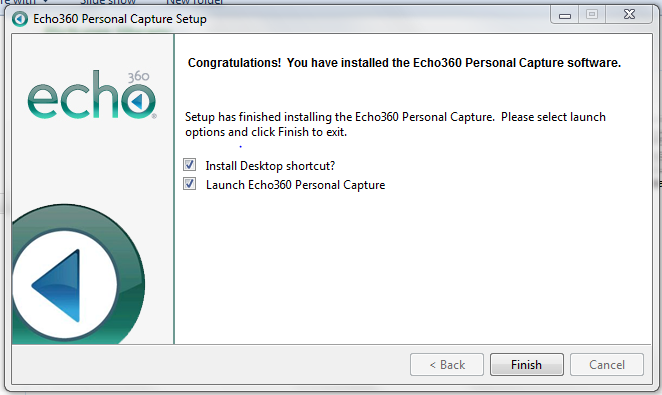Image resolution: width=662 pixels, height=395 pixels.
Task: Minimize the Echo360 Setup window
Action: 564,15
